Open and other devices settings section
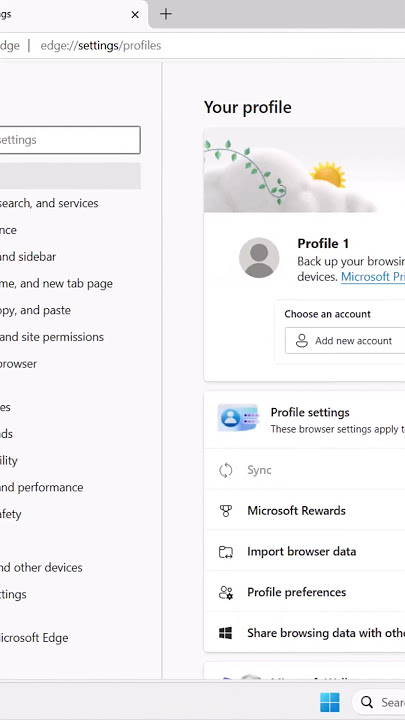Screen dimensions: 405x720 coord(41,568)
